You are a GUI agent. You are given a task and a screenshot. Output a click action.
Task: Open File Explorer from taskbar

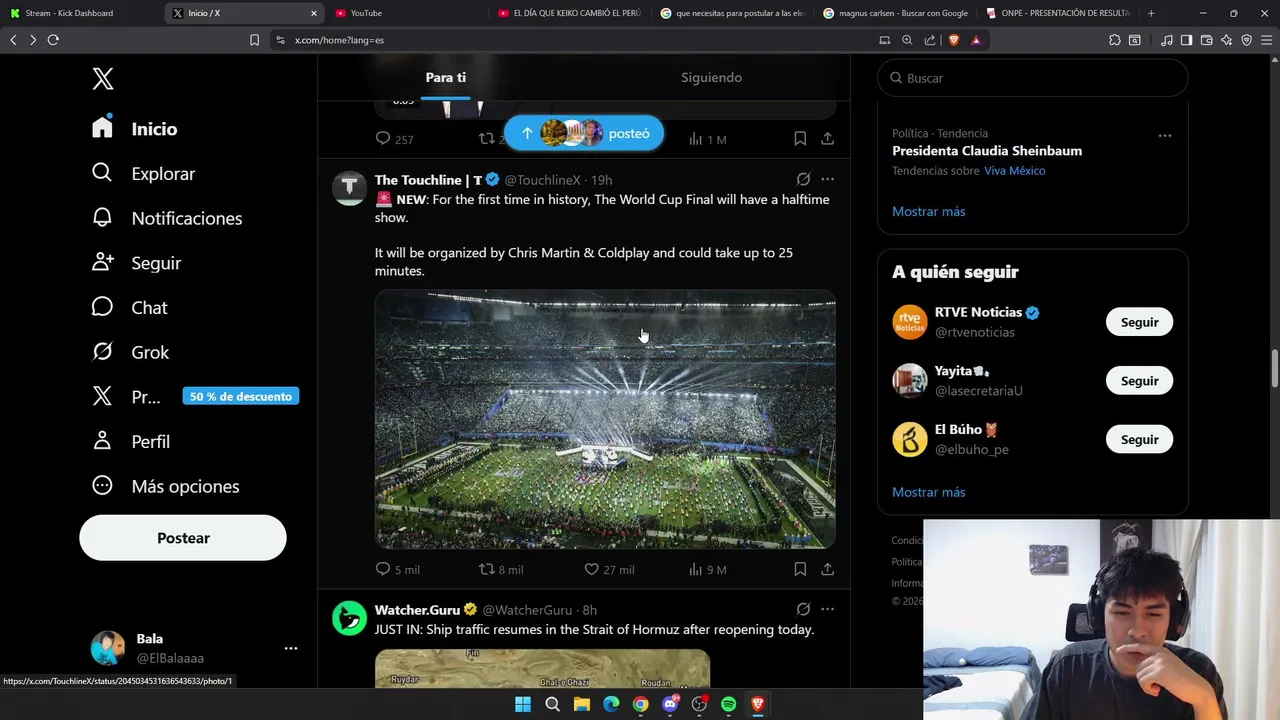coord(581,704)
